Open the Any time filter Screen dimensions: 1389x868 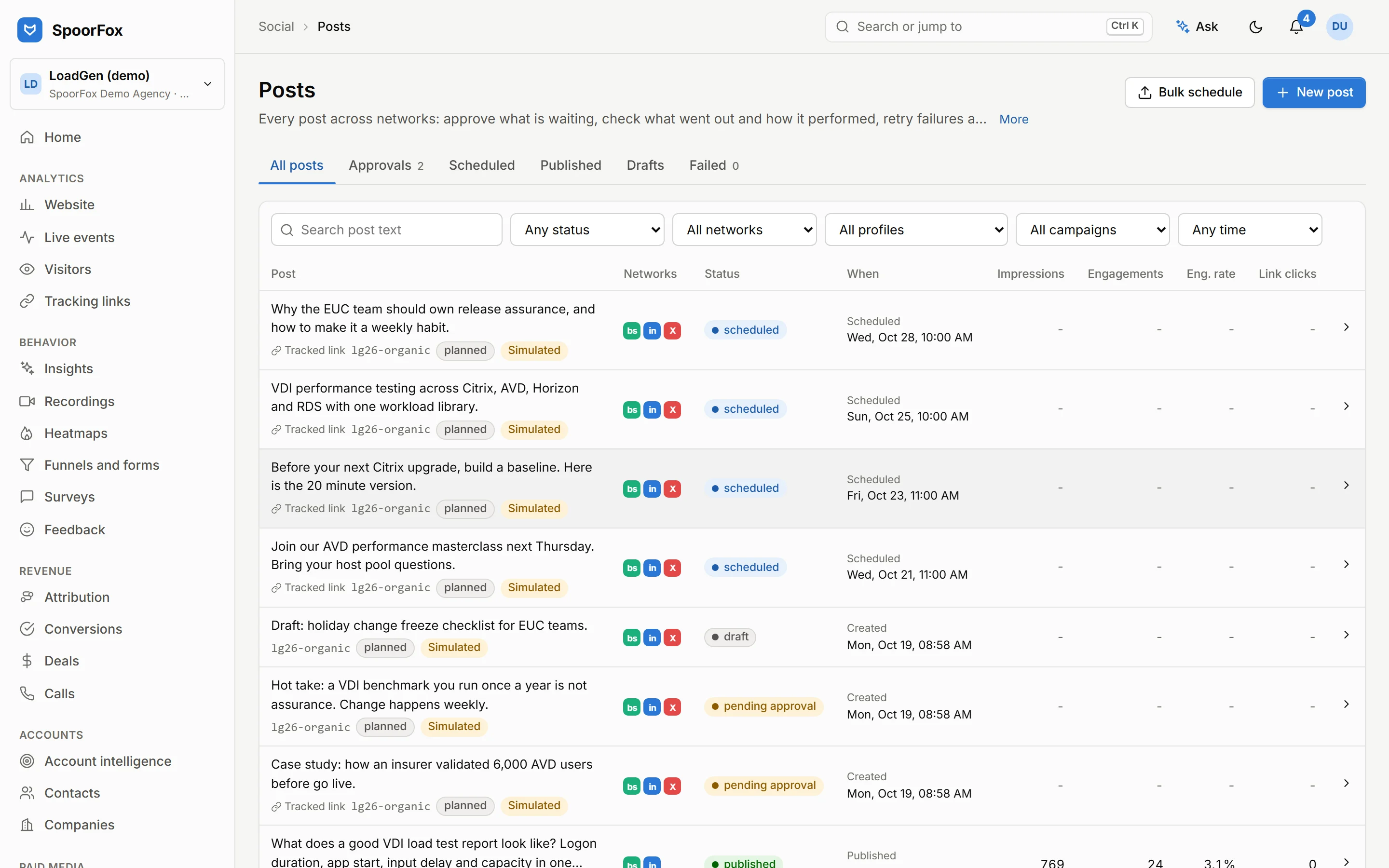coord(1250,230)
